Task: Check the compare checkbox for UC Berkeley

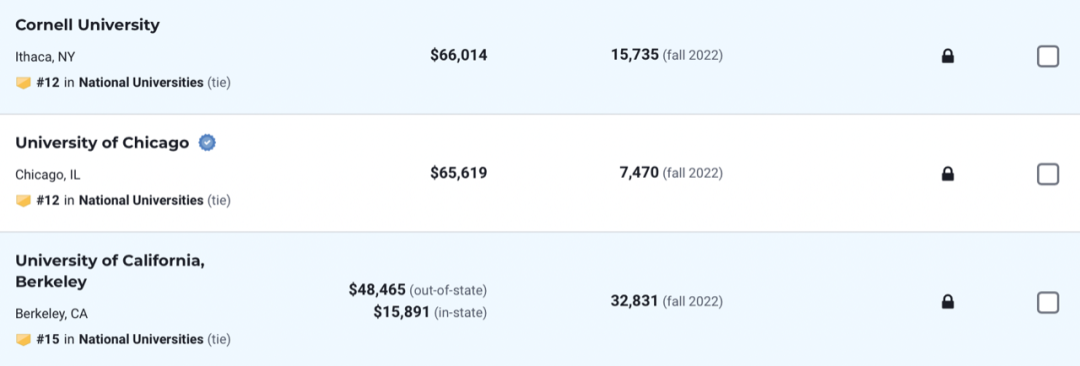Action: [x=1048, y=302]
